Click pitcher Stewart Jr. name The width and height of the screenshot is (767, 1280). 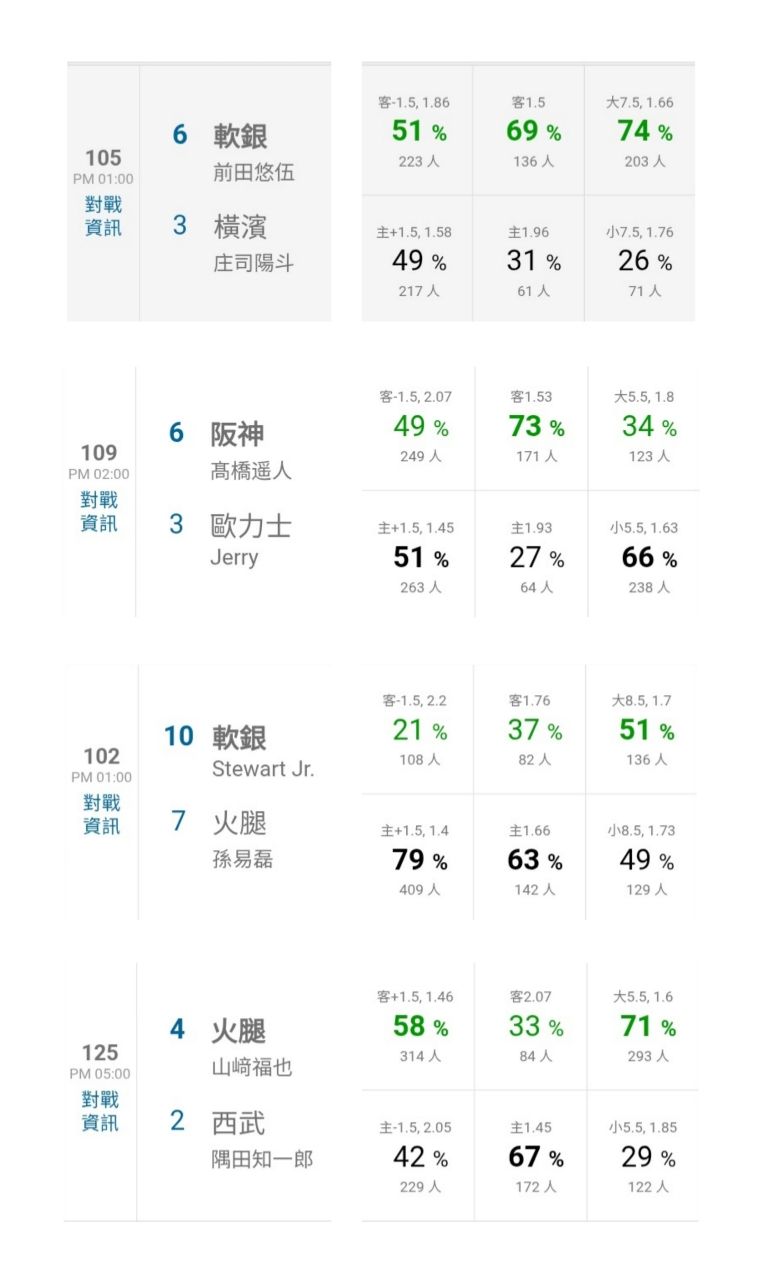tap(263, 769)
